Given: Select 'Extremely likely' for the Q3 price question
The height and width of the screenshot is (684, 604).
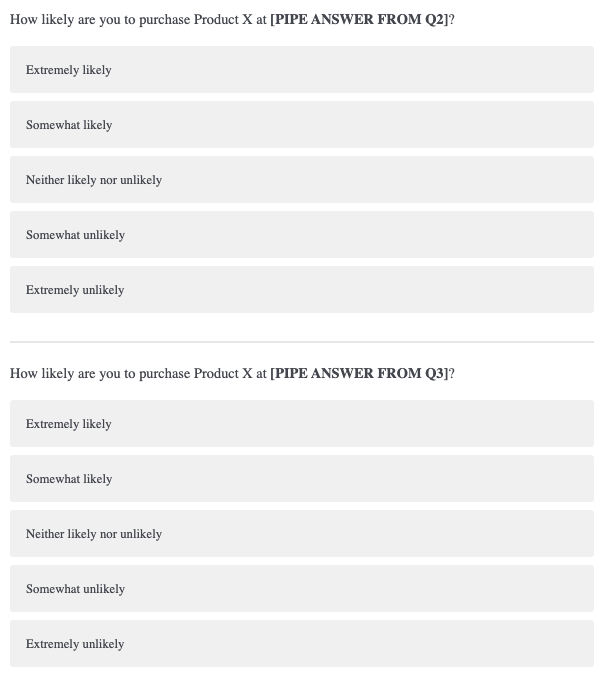Looking at the screenshot, I should pyautogui.click(x=301, y=424).
